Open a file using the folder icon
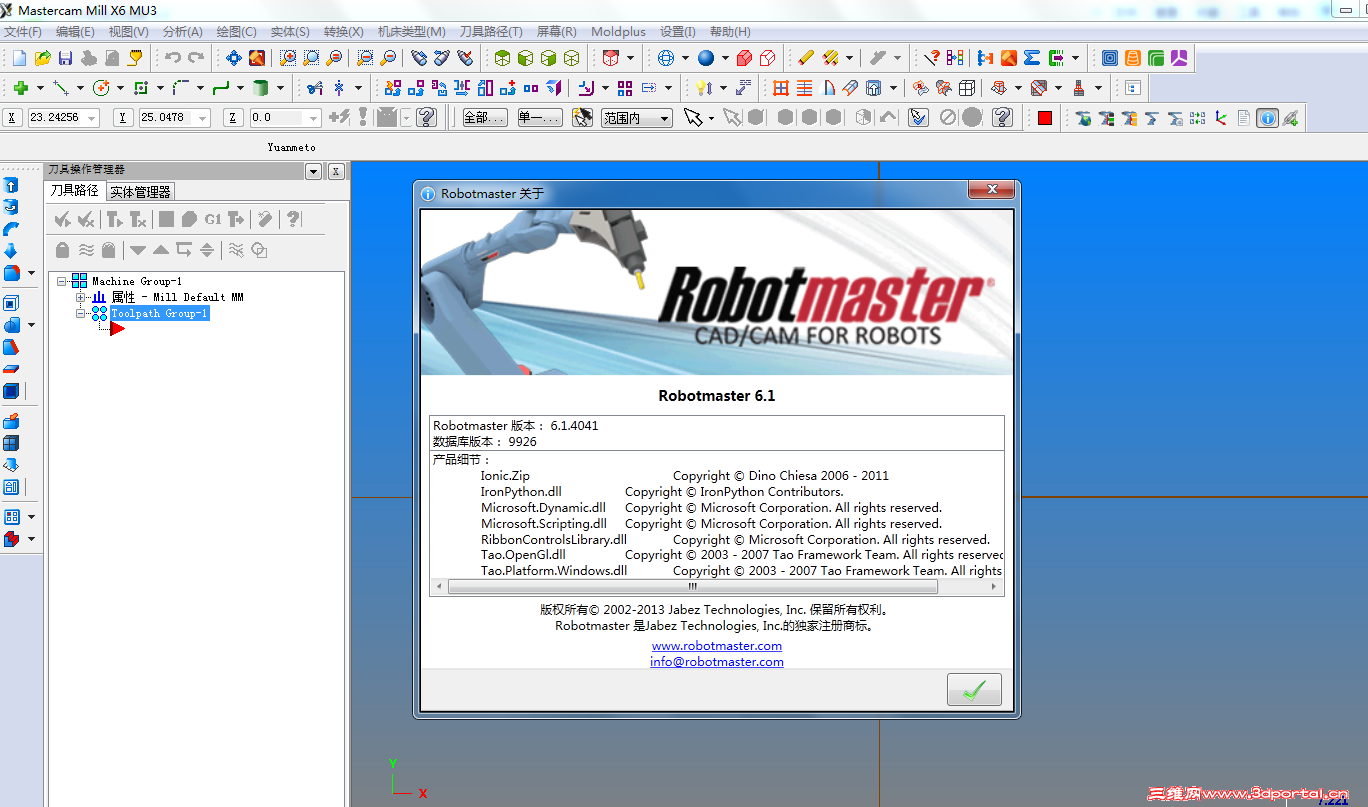This screenshot has height=807, width=1368. pos(43,58)
